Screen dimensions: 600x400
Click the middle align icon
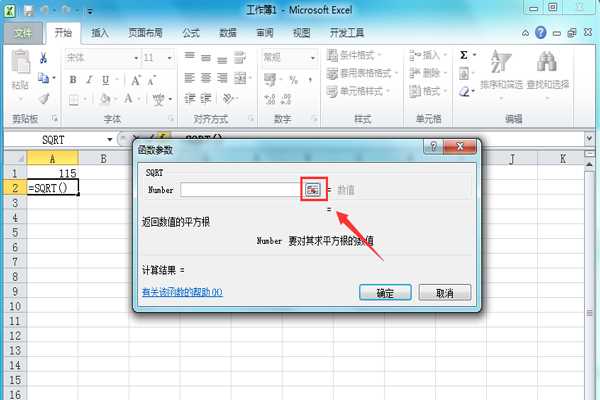pyautogui.click(x=206, y=57)
